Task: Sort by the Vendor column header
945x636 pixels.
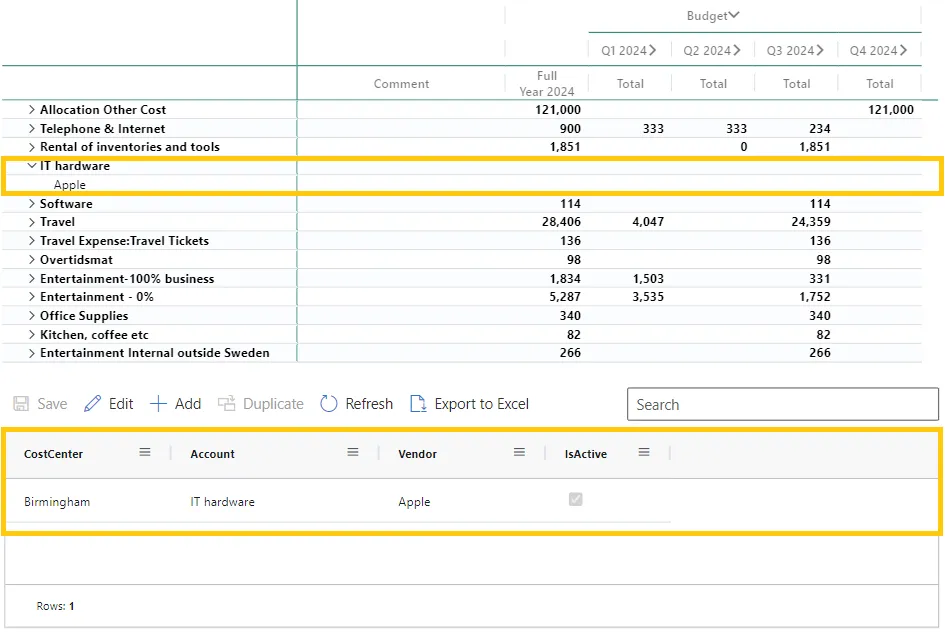Action: click(418, 454)
